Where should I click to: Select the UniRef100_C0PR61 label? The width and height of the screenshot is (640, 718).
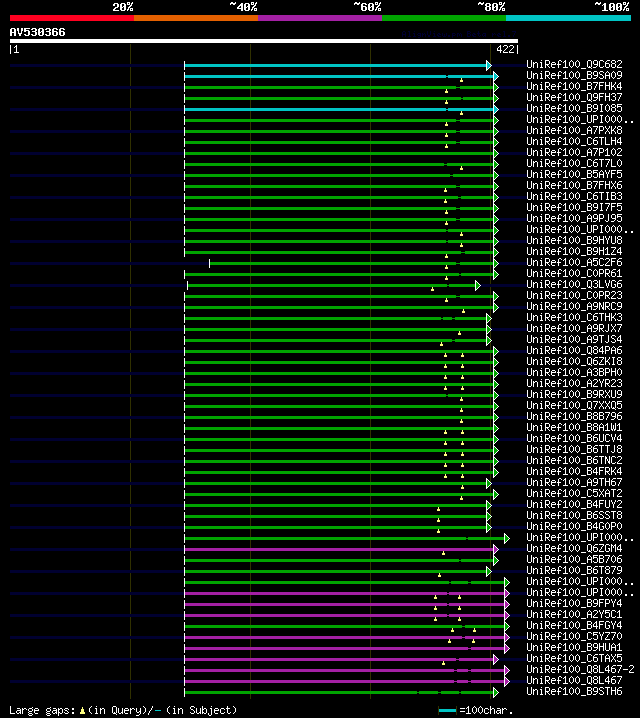574,273
